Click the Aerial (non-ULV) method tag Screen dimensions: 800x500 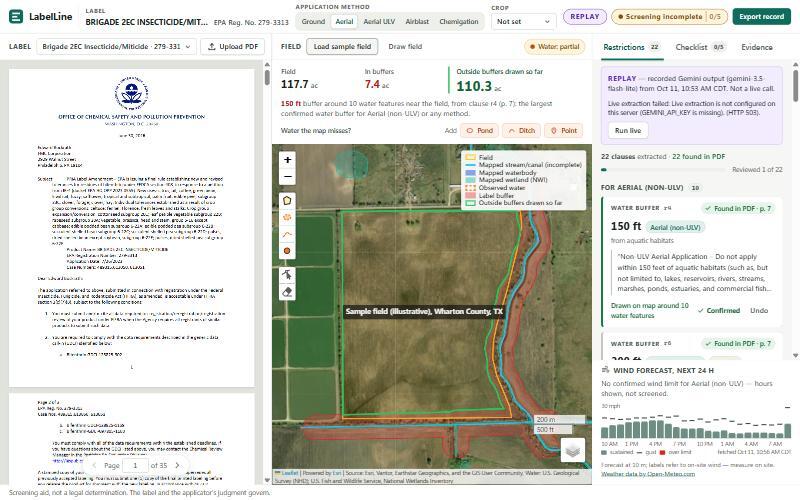675,228
